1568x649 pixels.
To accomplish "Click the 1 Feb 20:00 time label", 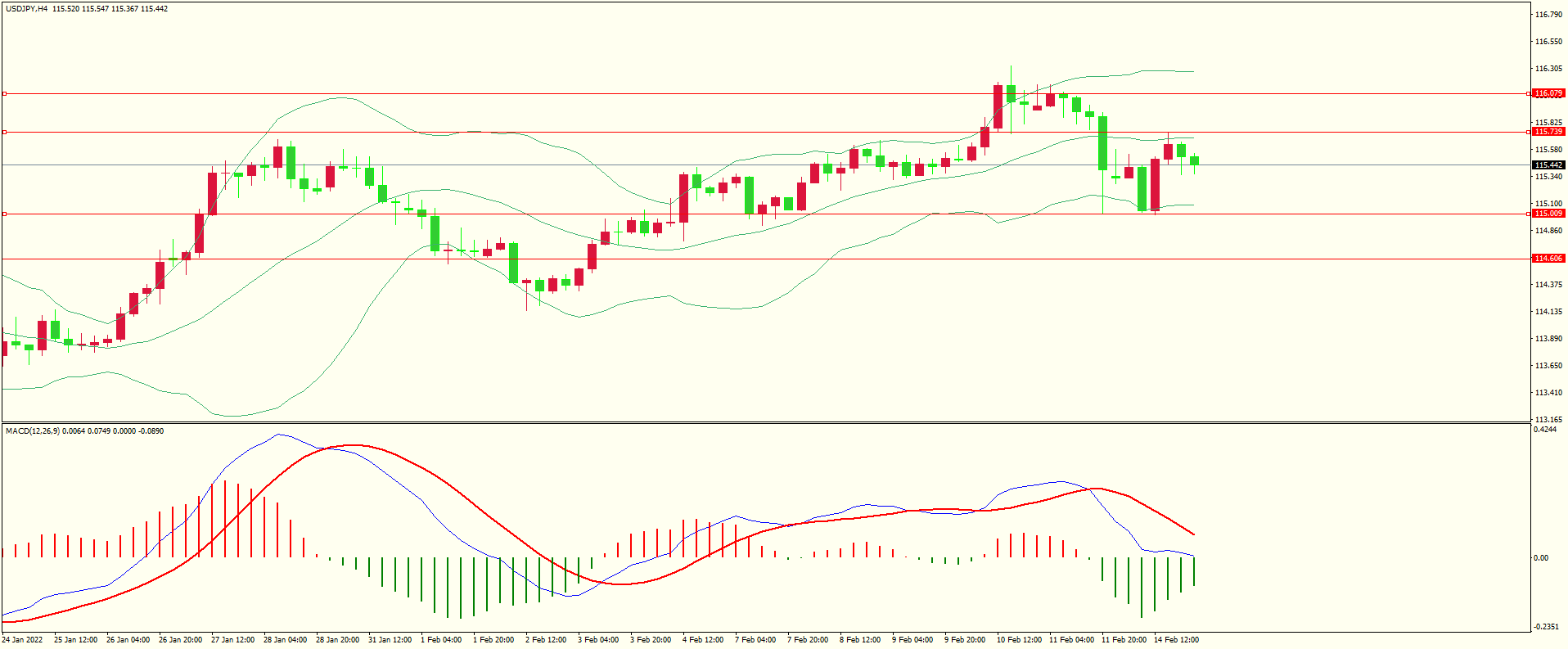I will (x=494, y=640).
